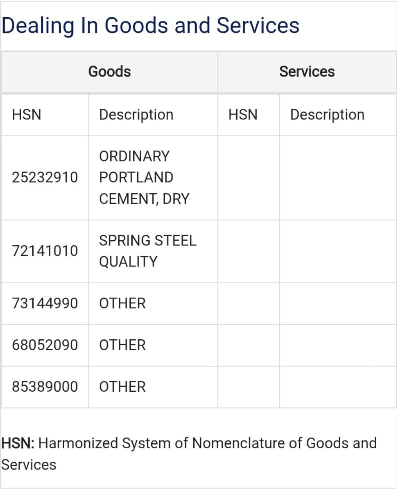Select the Goods column group header
This screenshot has height=491, width=397.
(110, 72)
